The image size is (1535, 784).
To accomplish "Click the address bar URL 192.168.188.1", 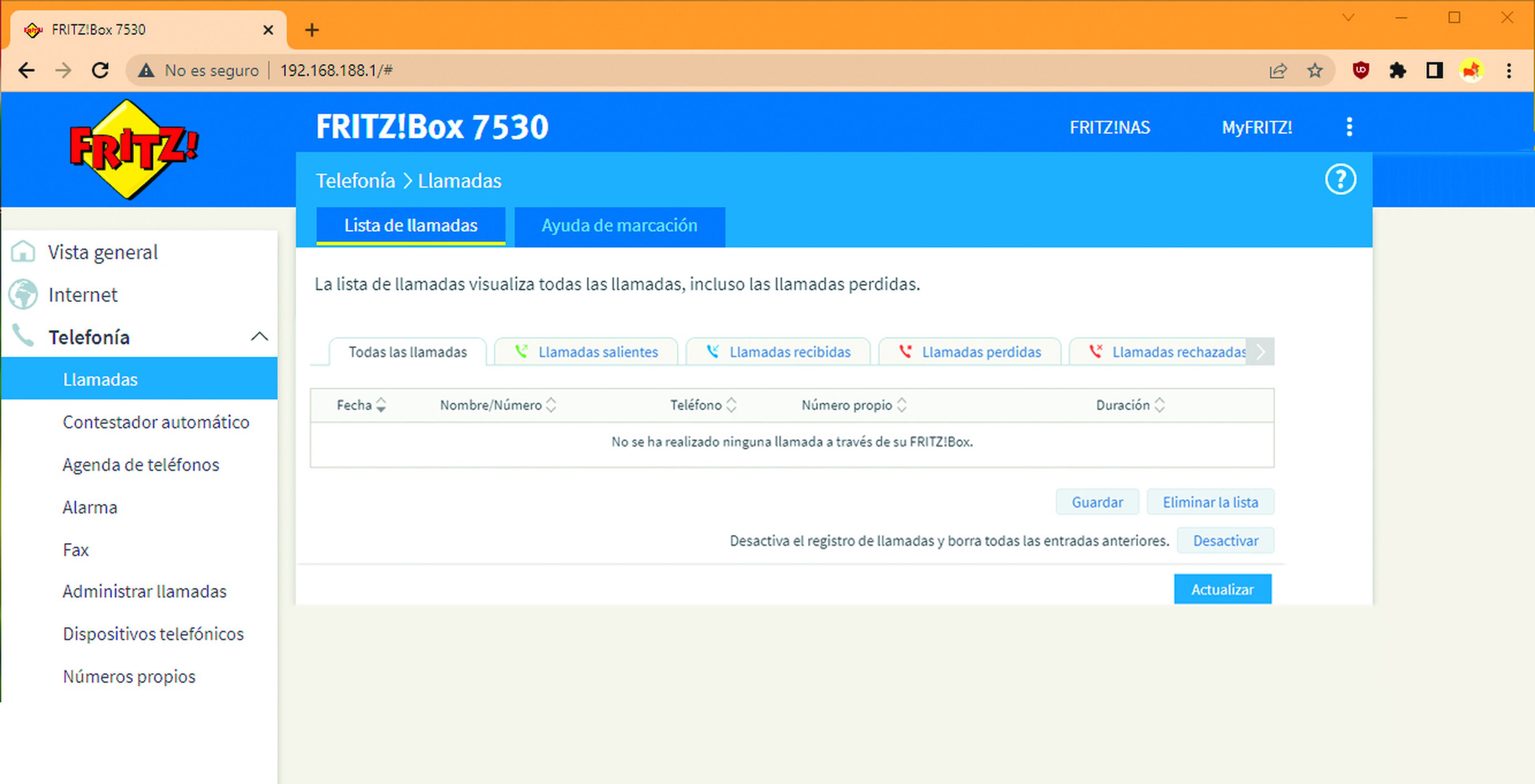I will (x=337, y=70).
